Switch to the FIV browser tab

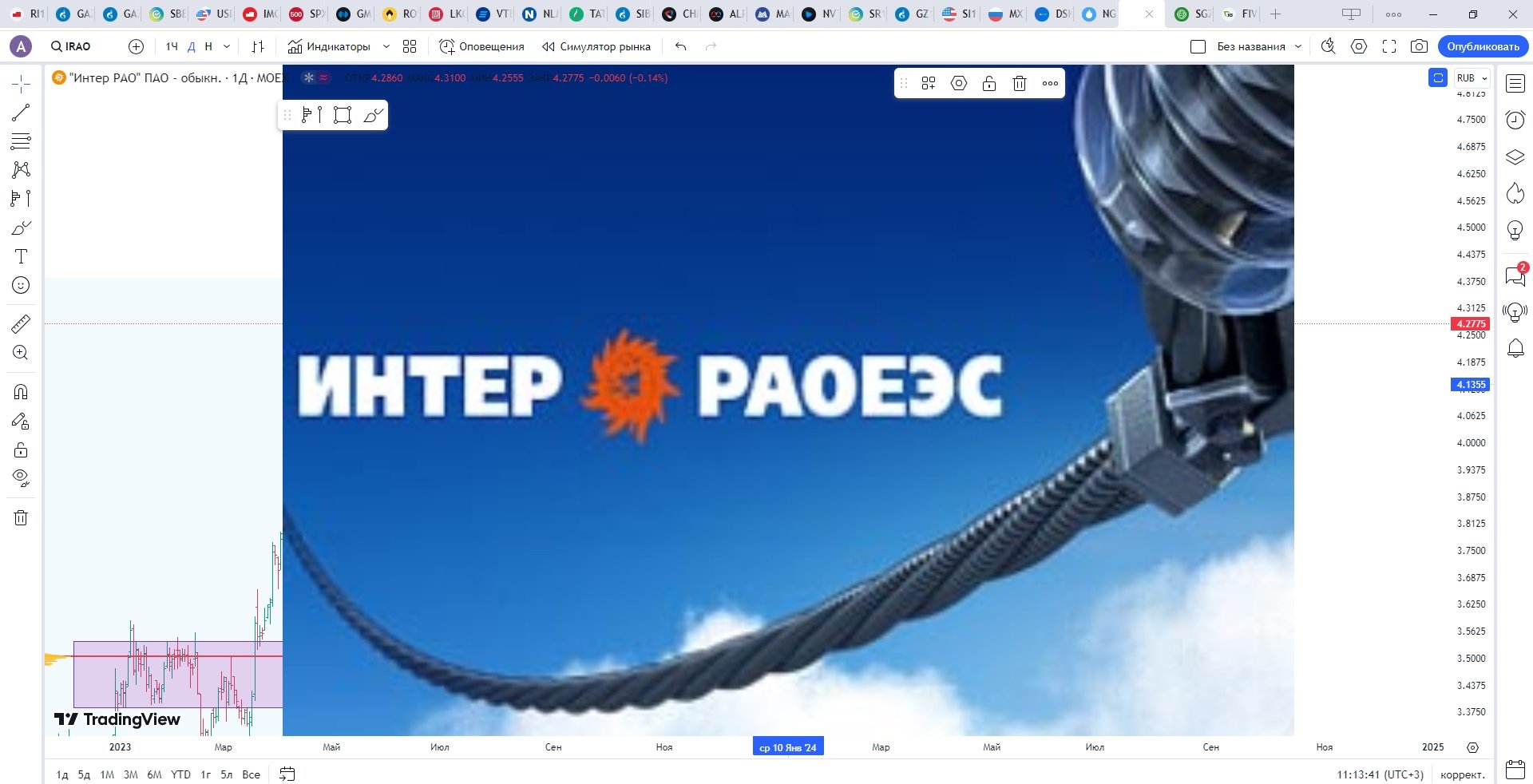coord(1239,14)
